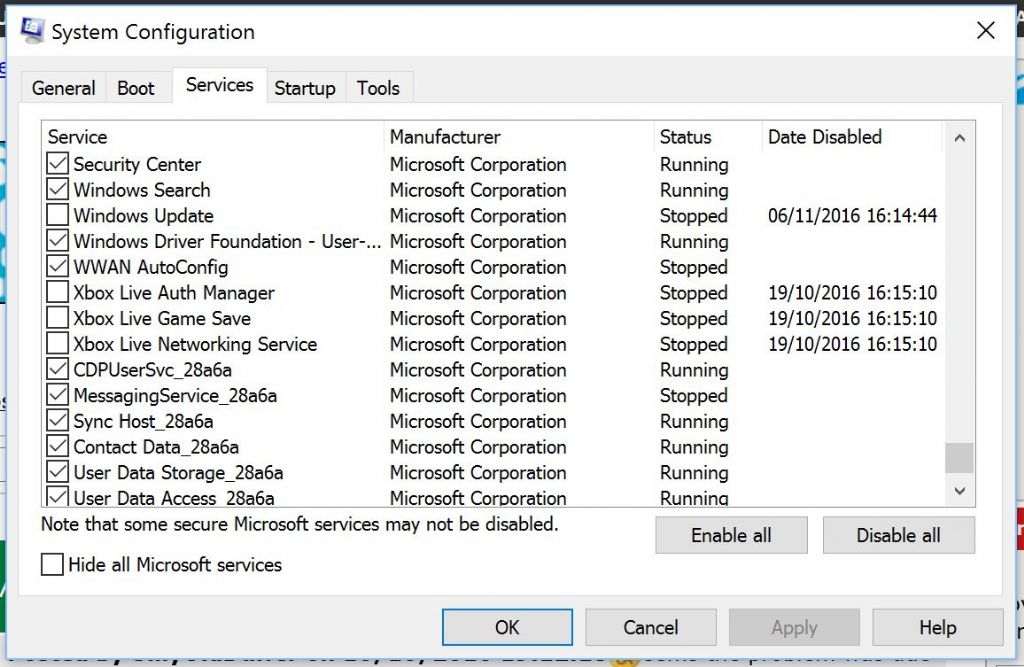Click Stopped status of MessagingService_28a6a
1024x667 pixels.
click(694, 395)
